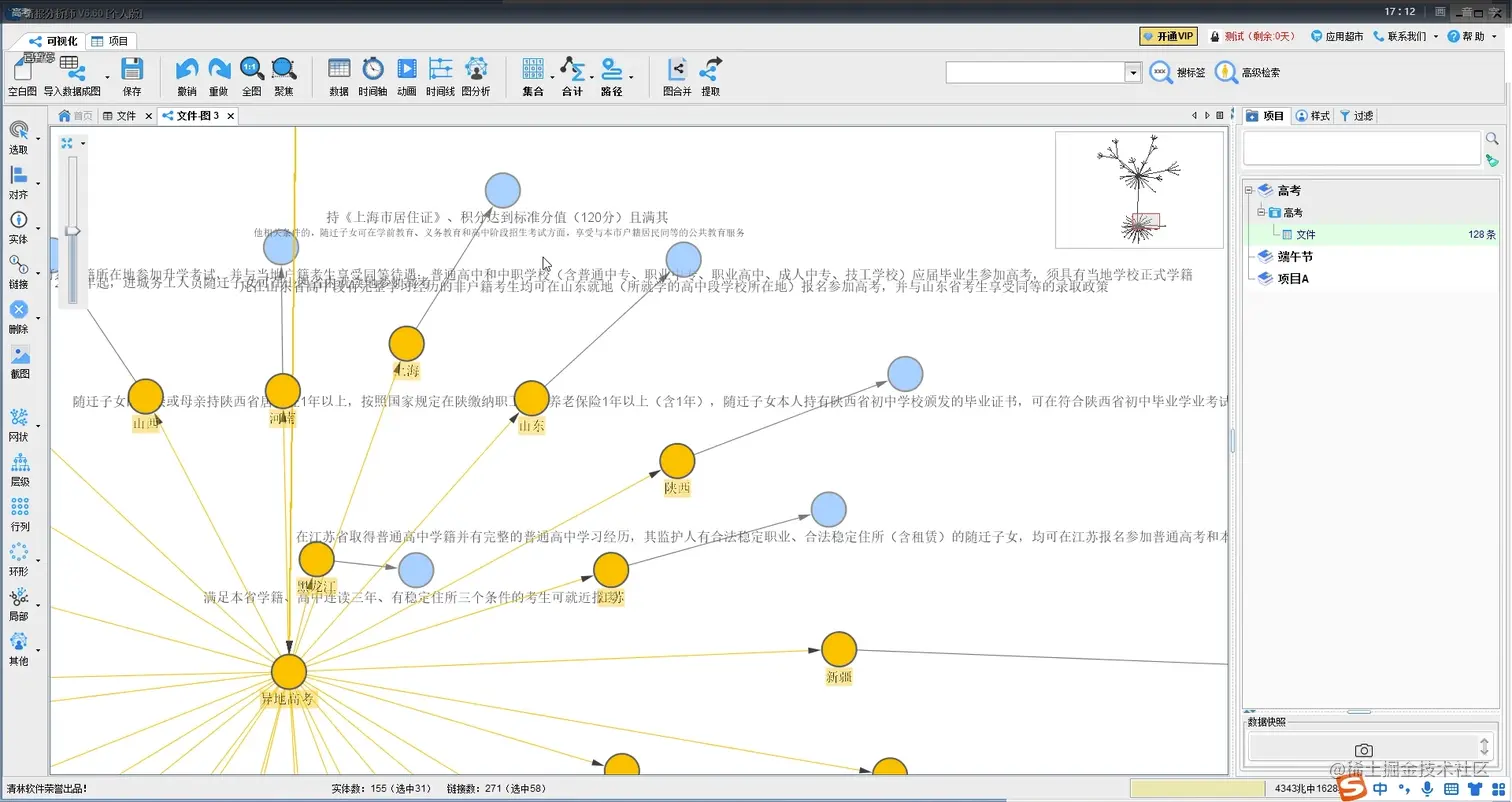This screenshot has height=802, width=1512.
Task: Open the 其他 other layouts tool
Action: point(18,650)
